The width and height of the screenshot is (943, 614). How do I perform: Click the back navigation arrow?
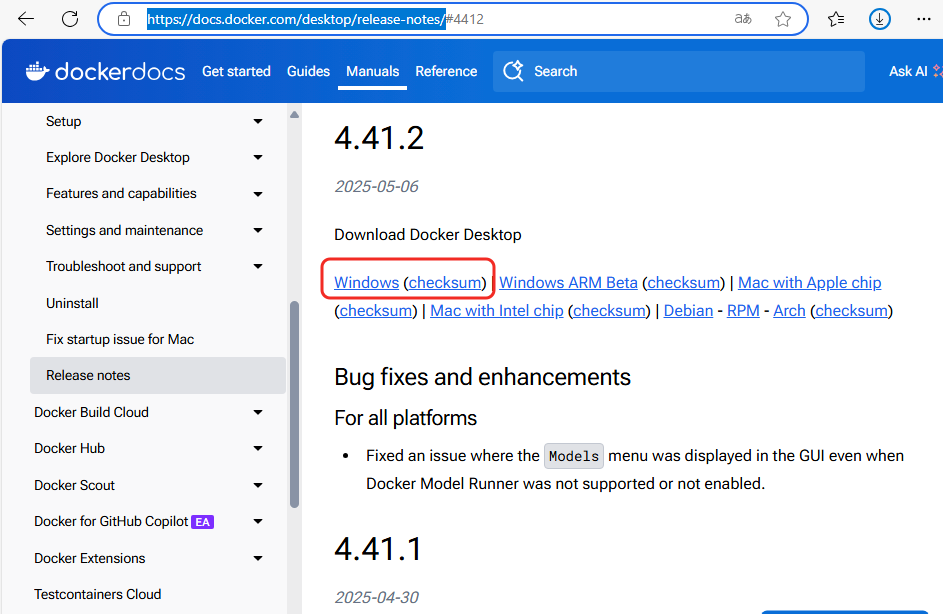25,19
